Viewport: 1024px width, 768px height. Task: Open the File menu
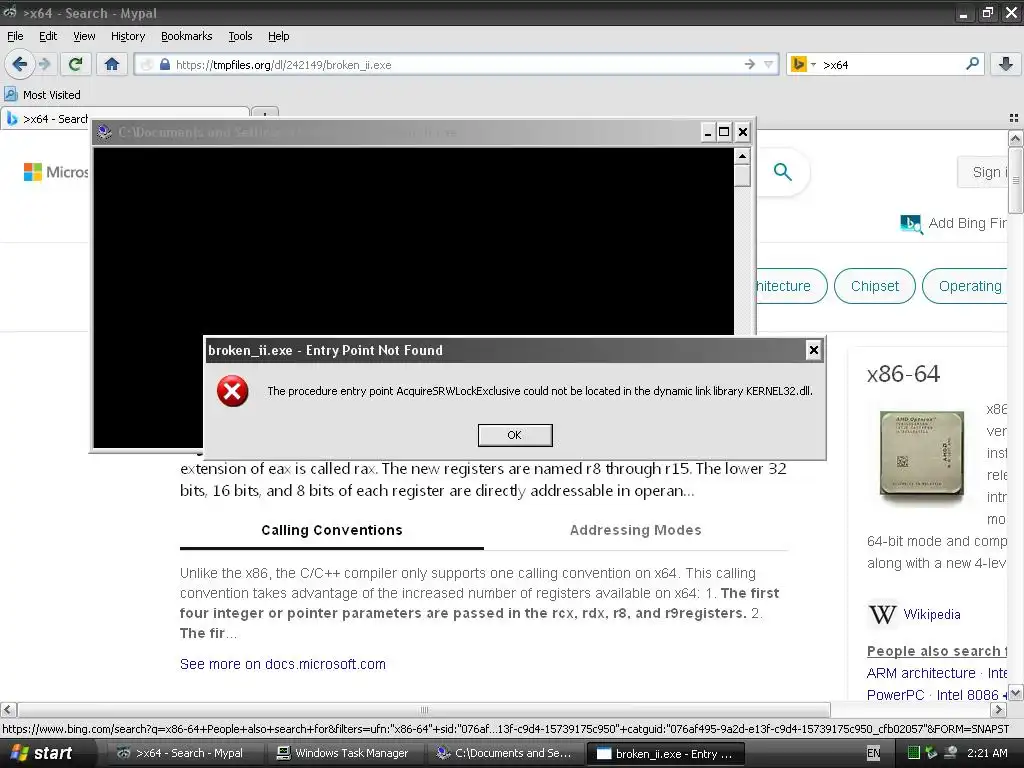click(15, 36)
